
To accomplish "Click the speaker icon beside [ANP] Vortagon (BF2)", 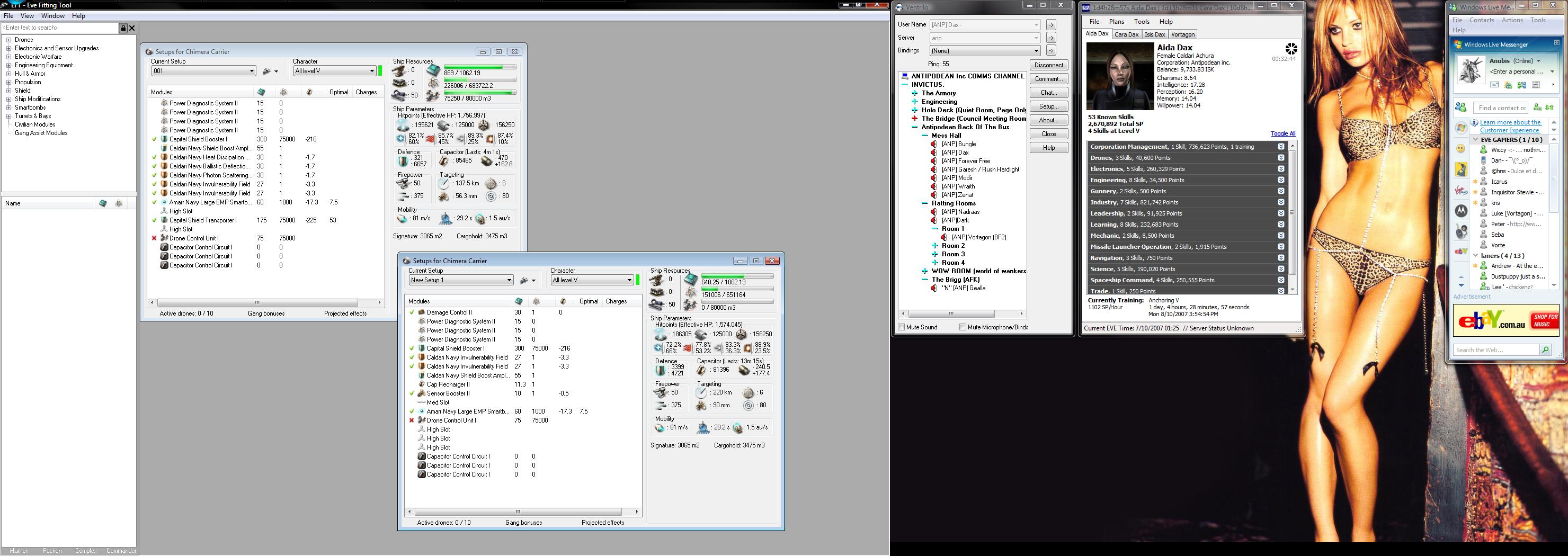I will click(944, 237).
